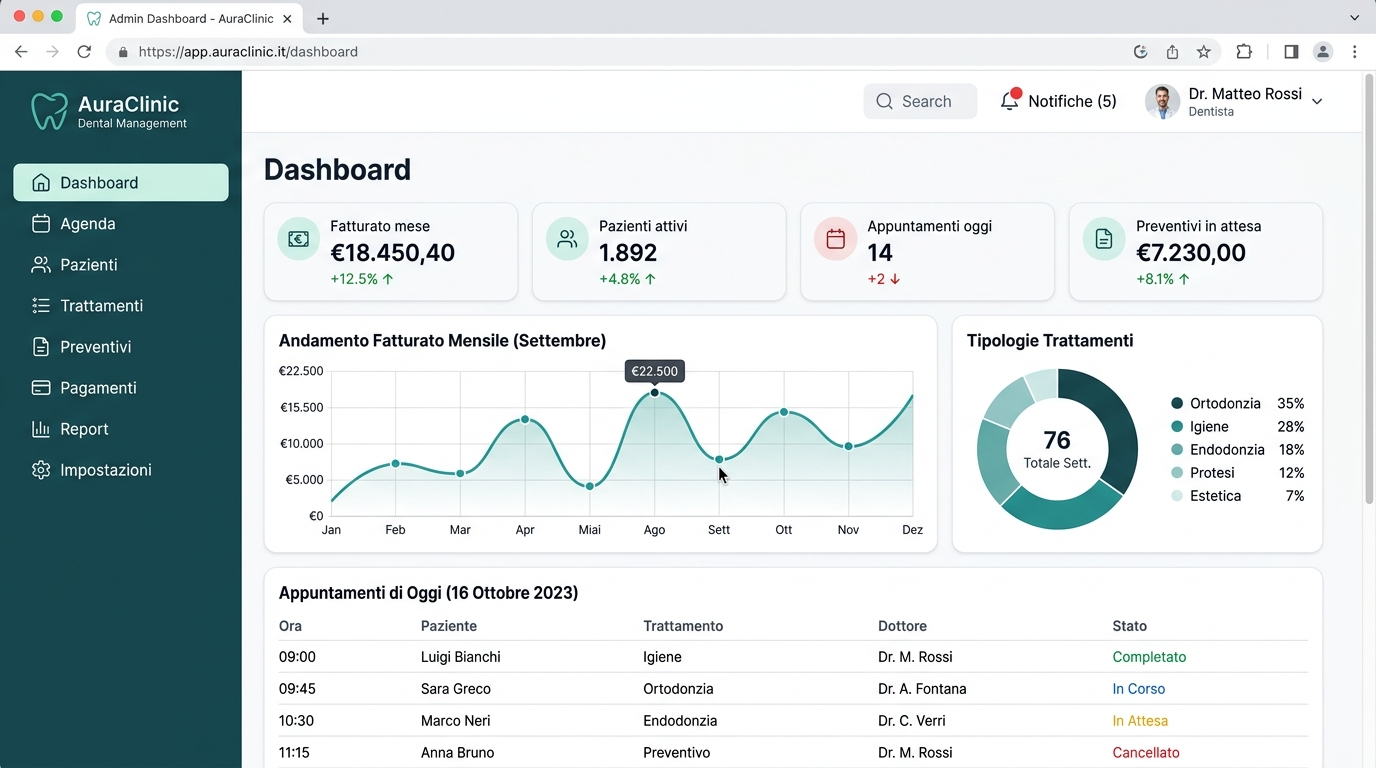Click the Pazienti people icon in sidebar
The width and height of the screenshot is (1376, 768).
pos(41,265)
